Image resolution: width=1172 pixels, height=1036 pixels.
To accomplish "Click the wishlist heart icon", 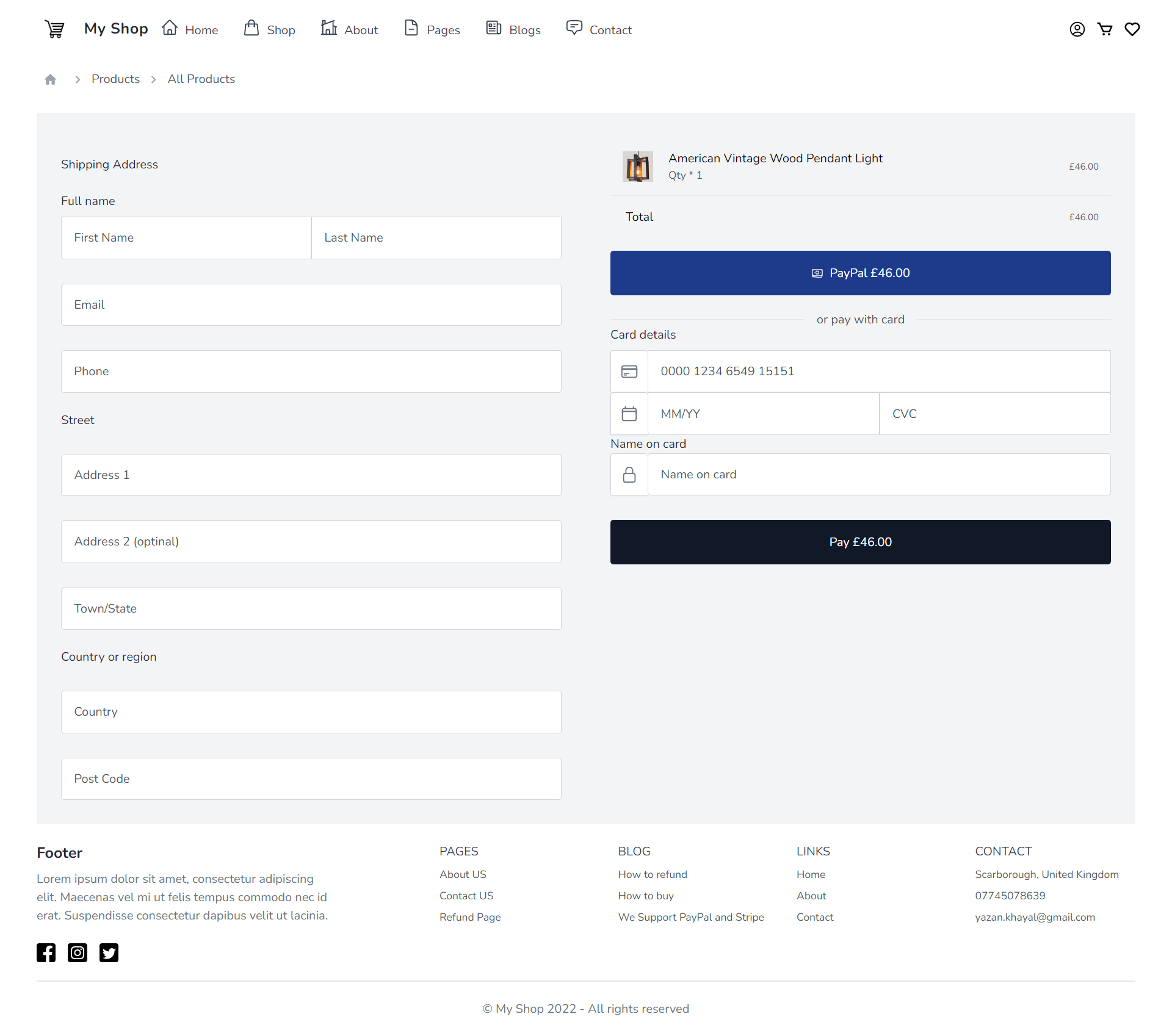I will coord(1131,29).
